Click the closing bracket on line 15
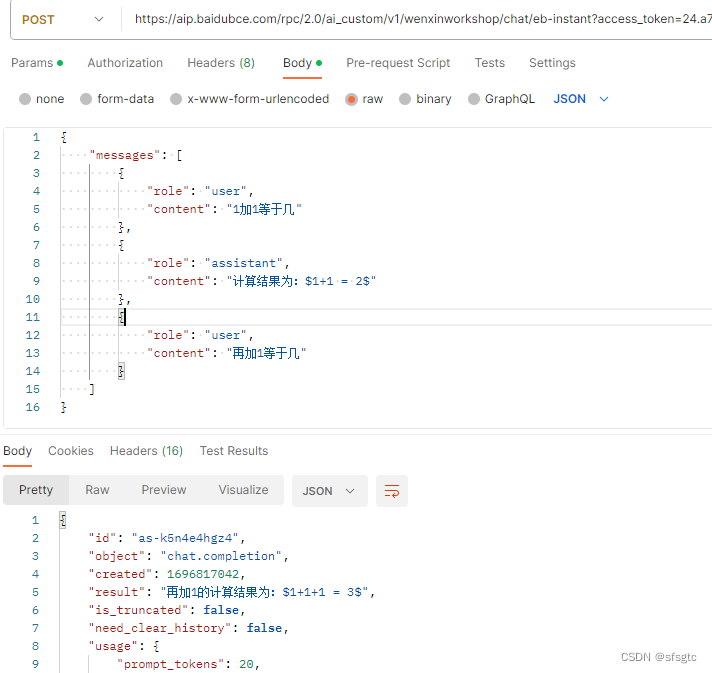Screen dimensions: 712x673 point(92,389)
